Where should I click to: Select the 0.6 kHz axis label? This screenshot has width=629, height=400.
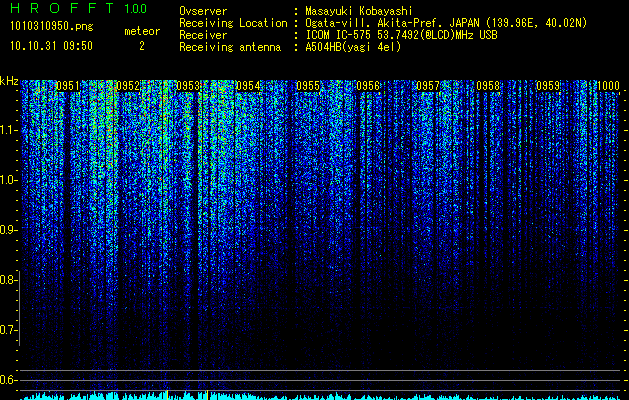(x=7, y=380)
